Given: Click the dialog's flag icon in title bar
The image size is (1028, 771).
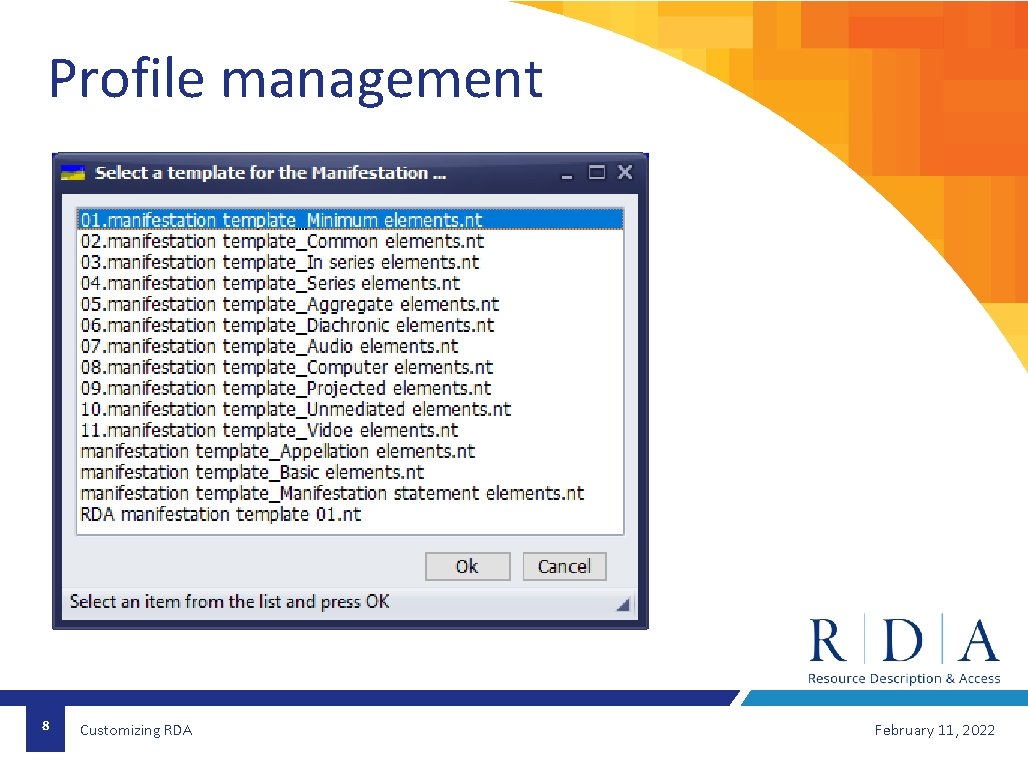Looking at the screenshot, I should pyautogui.click(x=73, y=172).
